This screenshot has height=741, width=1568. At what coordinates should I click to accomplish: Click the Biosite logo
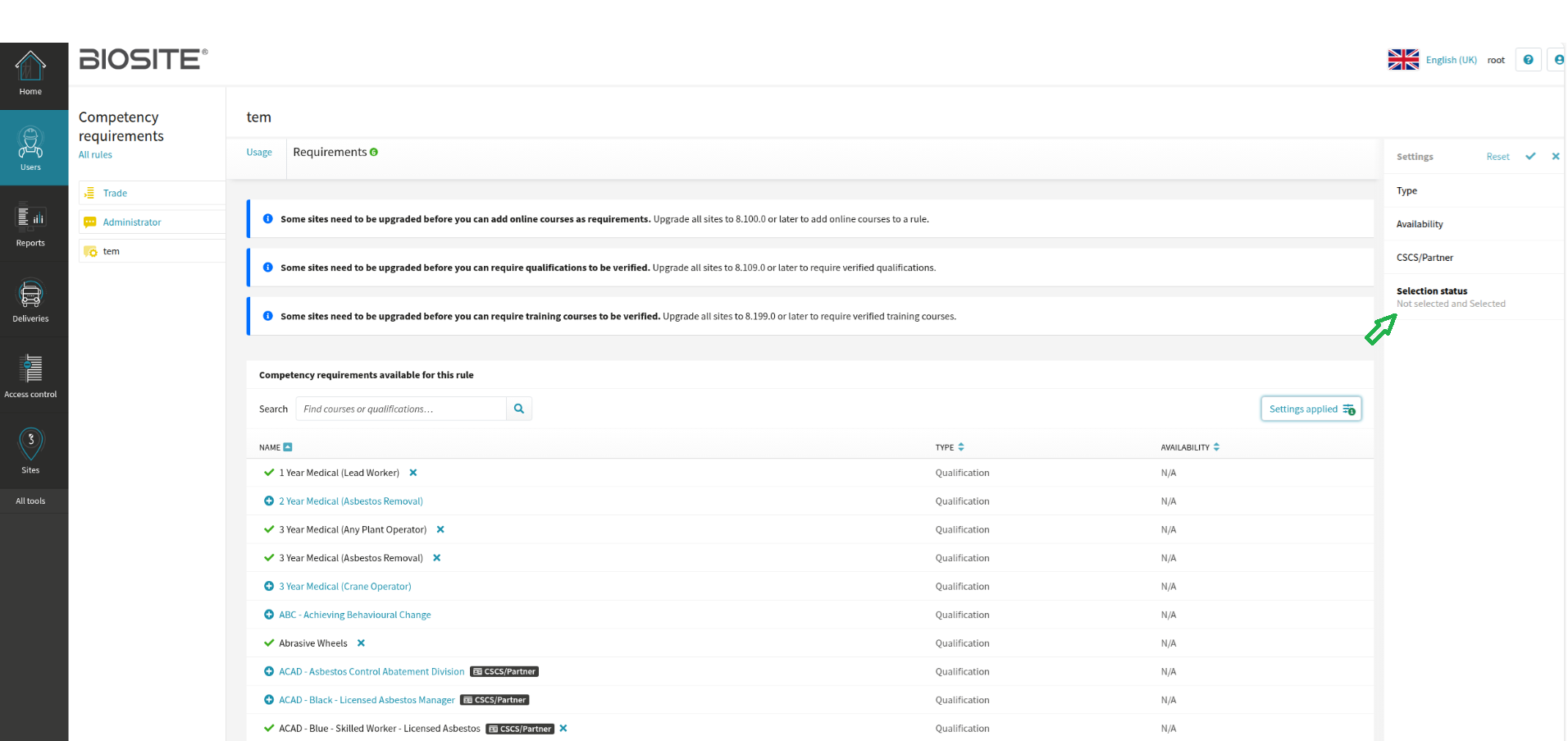pos(143,59)
